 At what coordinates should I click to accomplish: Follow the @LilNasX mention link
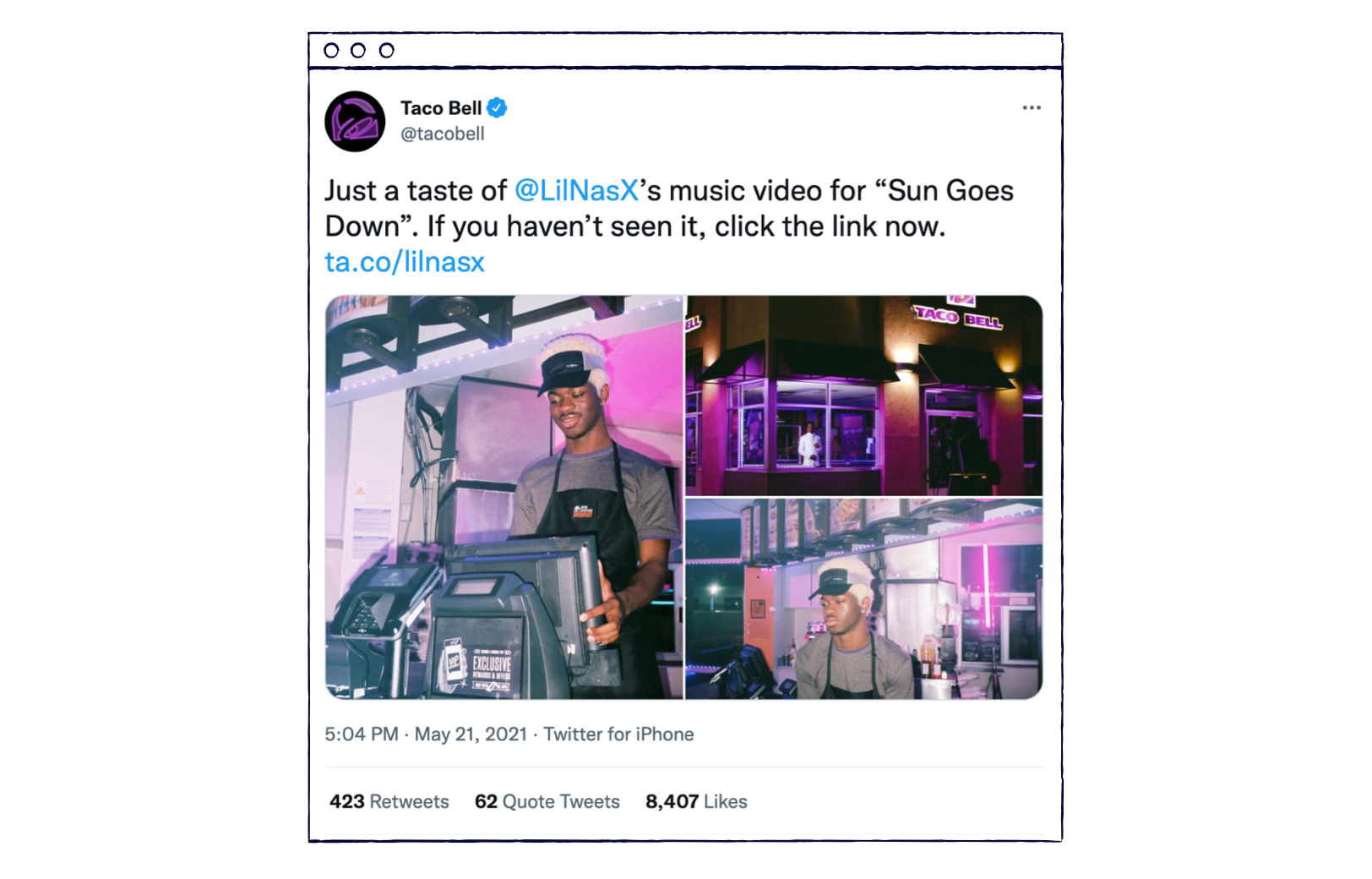tap(577, 191)
